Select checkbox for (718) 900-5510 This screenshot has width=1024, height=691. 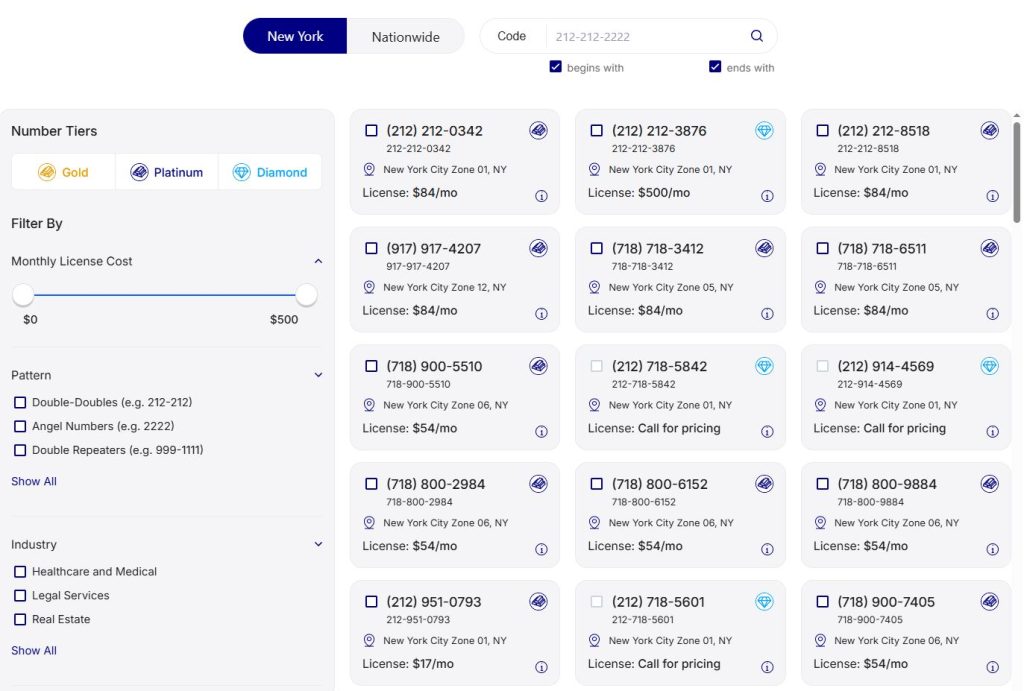(x=371, y=366)
